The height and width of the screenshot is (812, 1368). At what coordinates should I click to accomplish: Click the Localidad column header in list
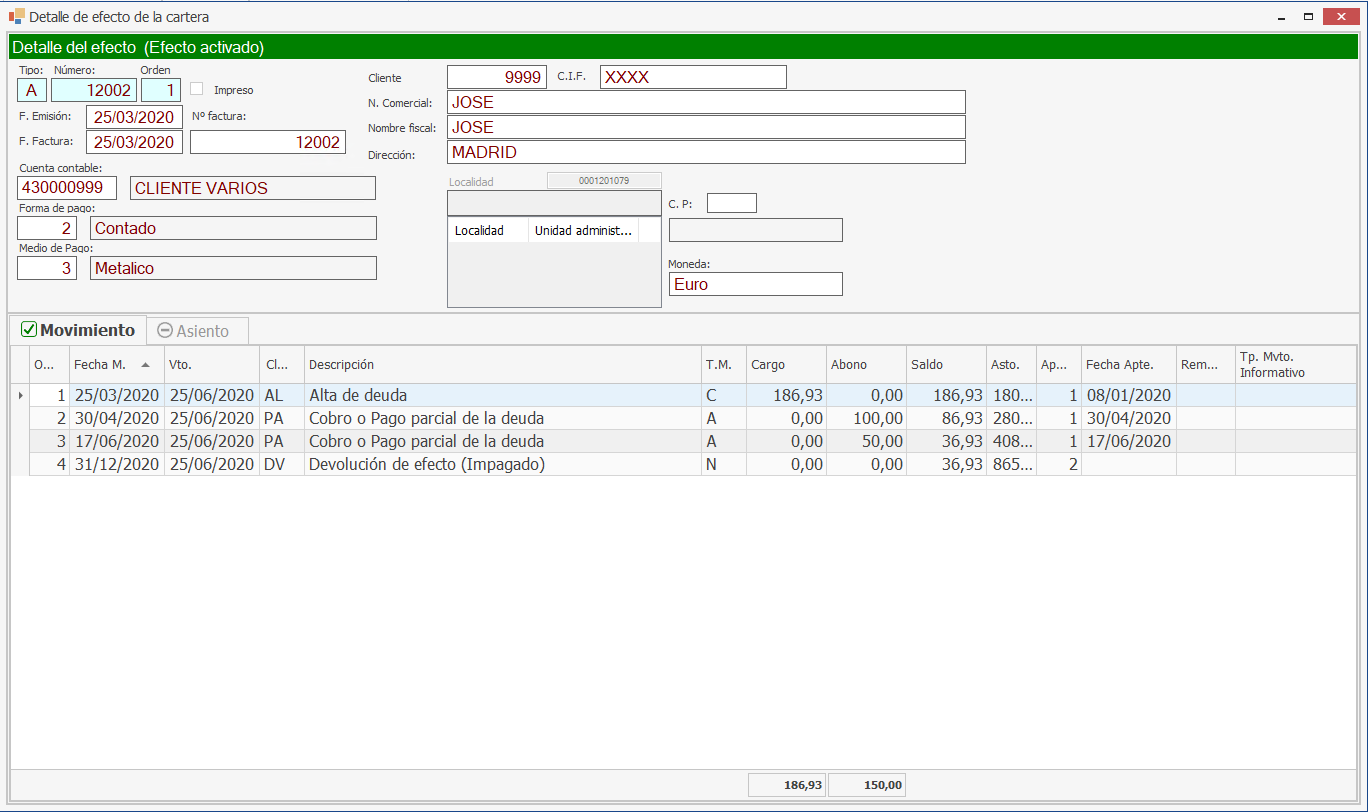pyautogui.click(x=487, y=231)
